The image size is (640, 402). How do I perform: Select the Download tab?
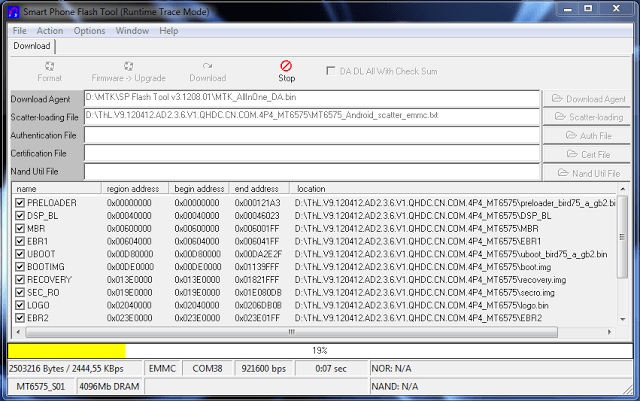click(32, 46)
